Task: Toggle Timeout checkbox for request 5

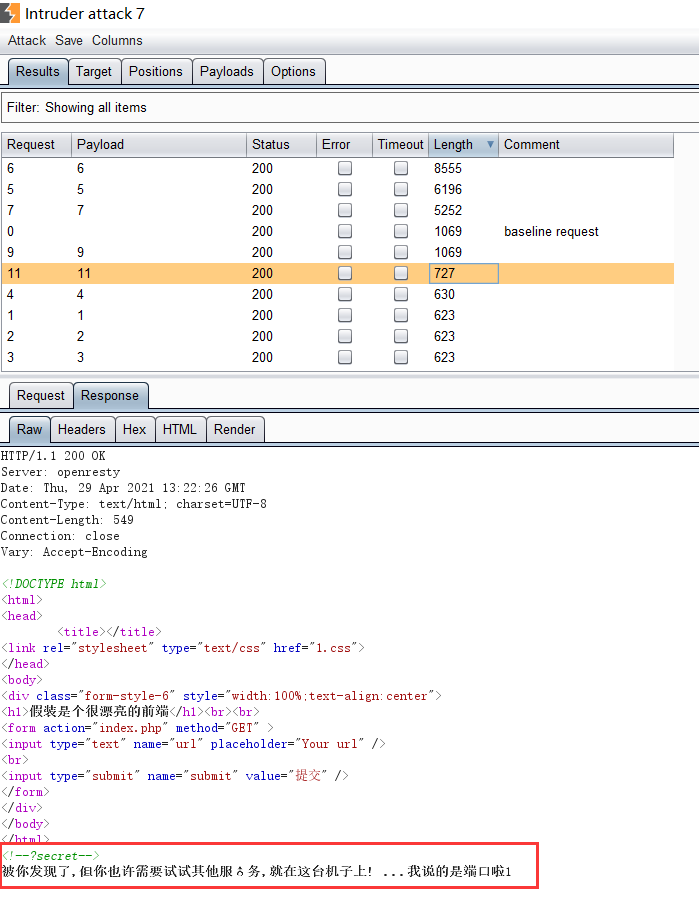Action: click(x=401, y=189)
